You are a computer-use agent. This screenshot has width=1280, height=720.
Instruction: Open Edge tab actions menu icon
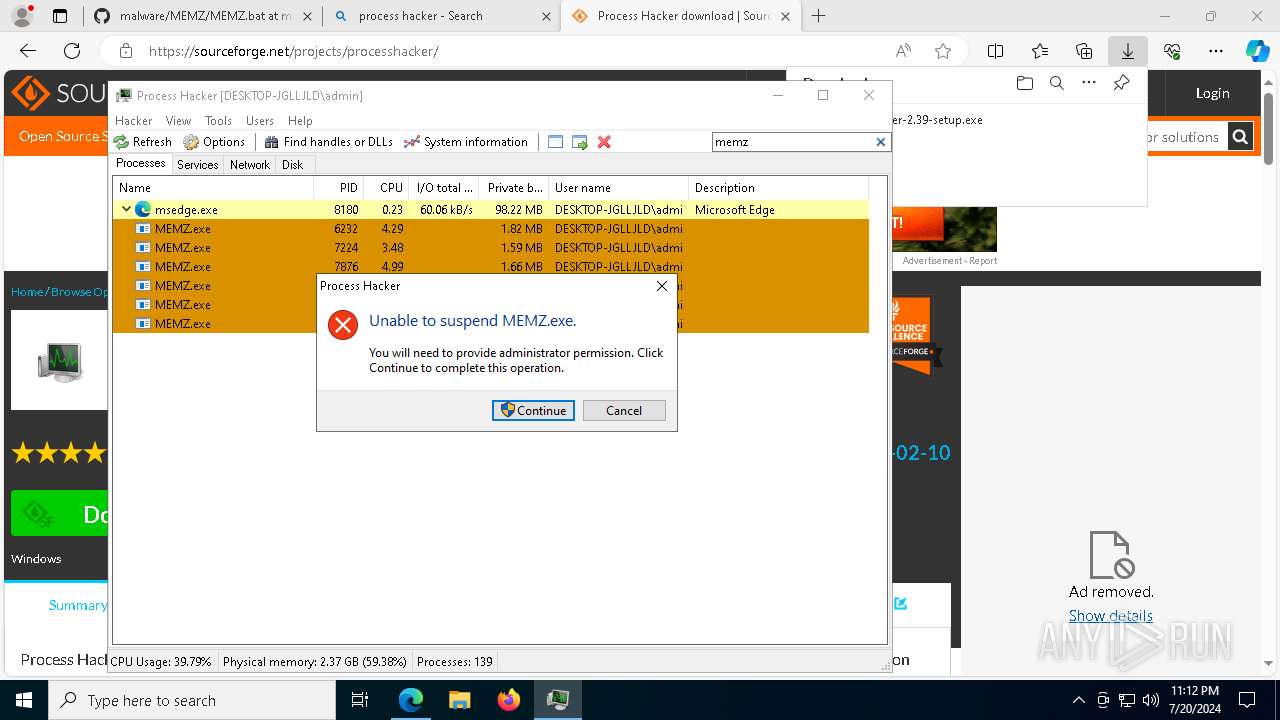click(60, 16)
